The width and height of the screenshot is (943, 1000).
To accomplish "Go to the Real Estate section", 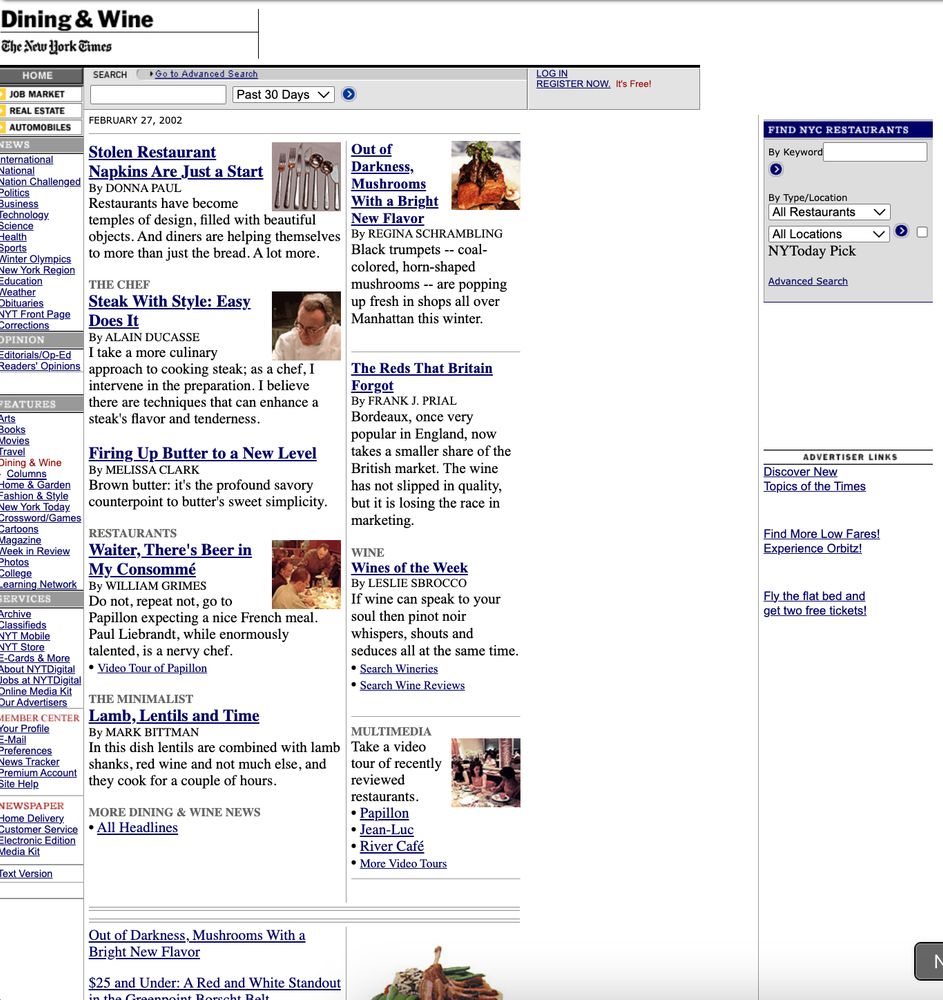I will (x=41, y=110).
